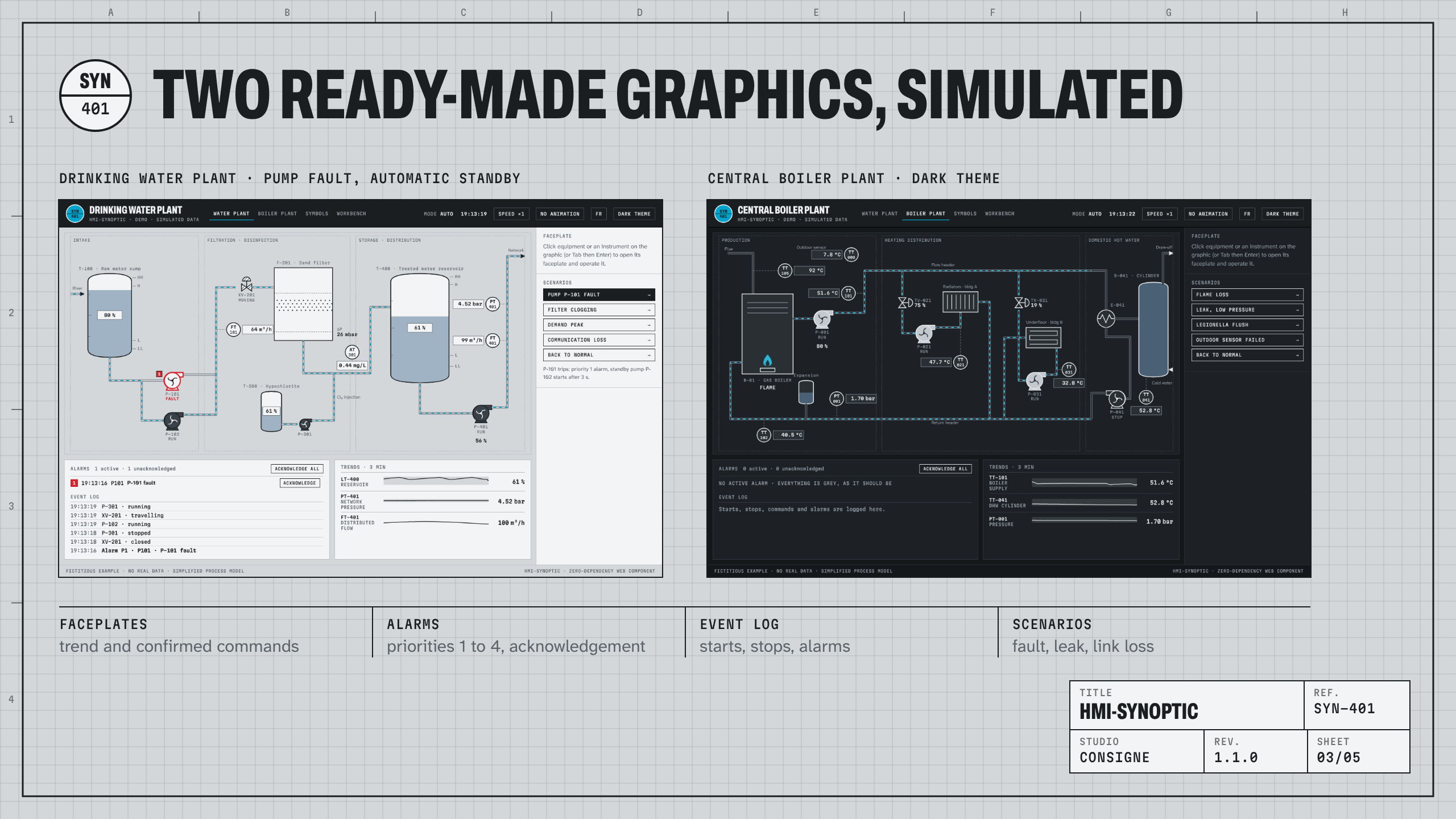Select log row "XV-201 · travelling"
This screenshot has height=819, width=1456.
(197, 515)
